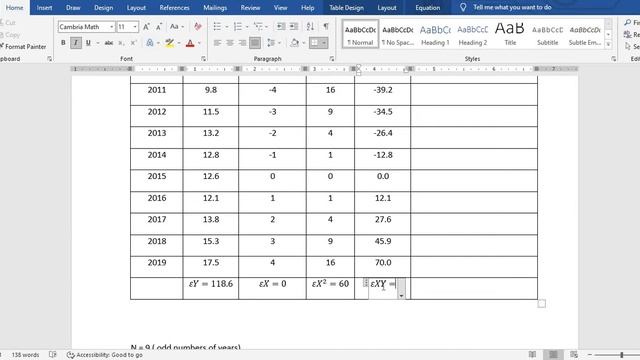Click Format Painter
This screenshot has height=360, width=640.
pyautogui.click(x=23, y=47)
